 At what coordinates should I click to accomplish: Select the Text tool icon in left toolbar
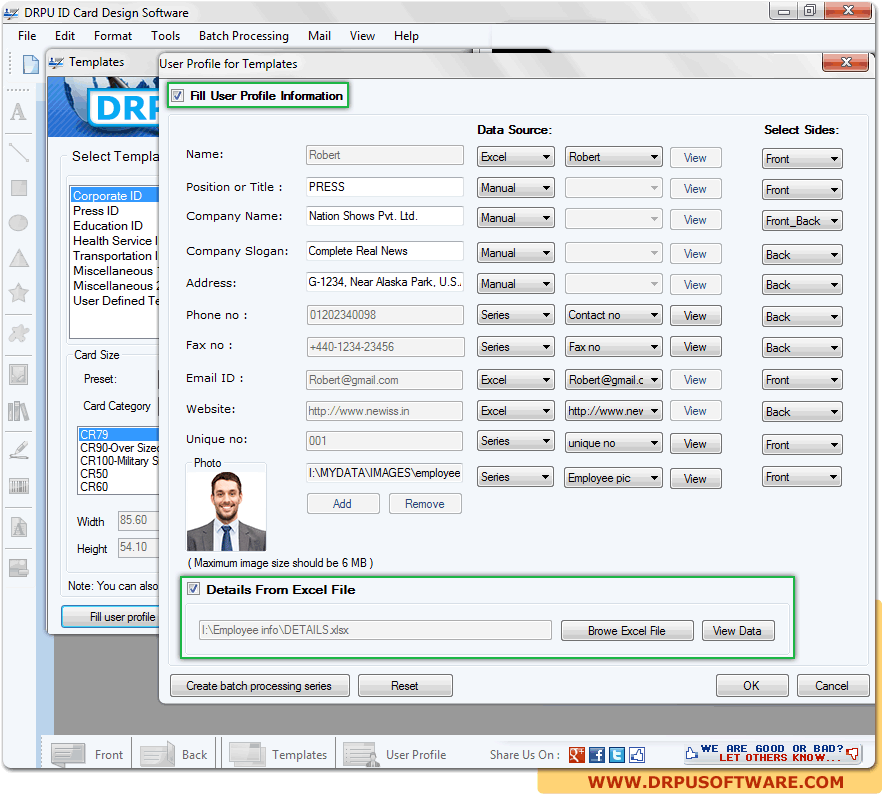click(x=19, y=112)
